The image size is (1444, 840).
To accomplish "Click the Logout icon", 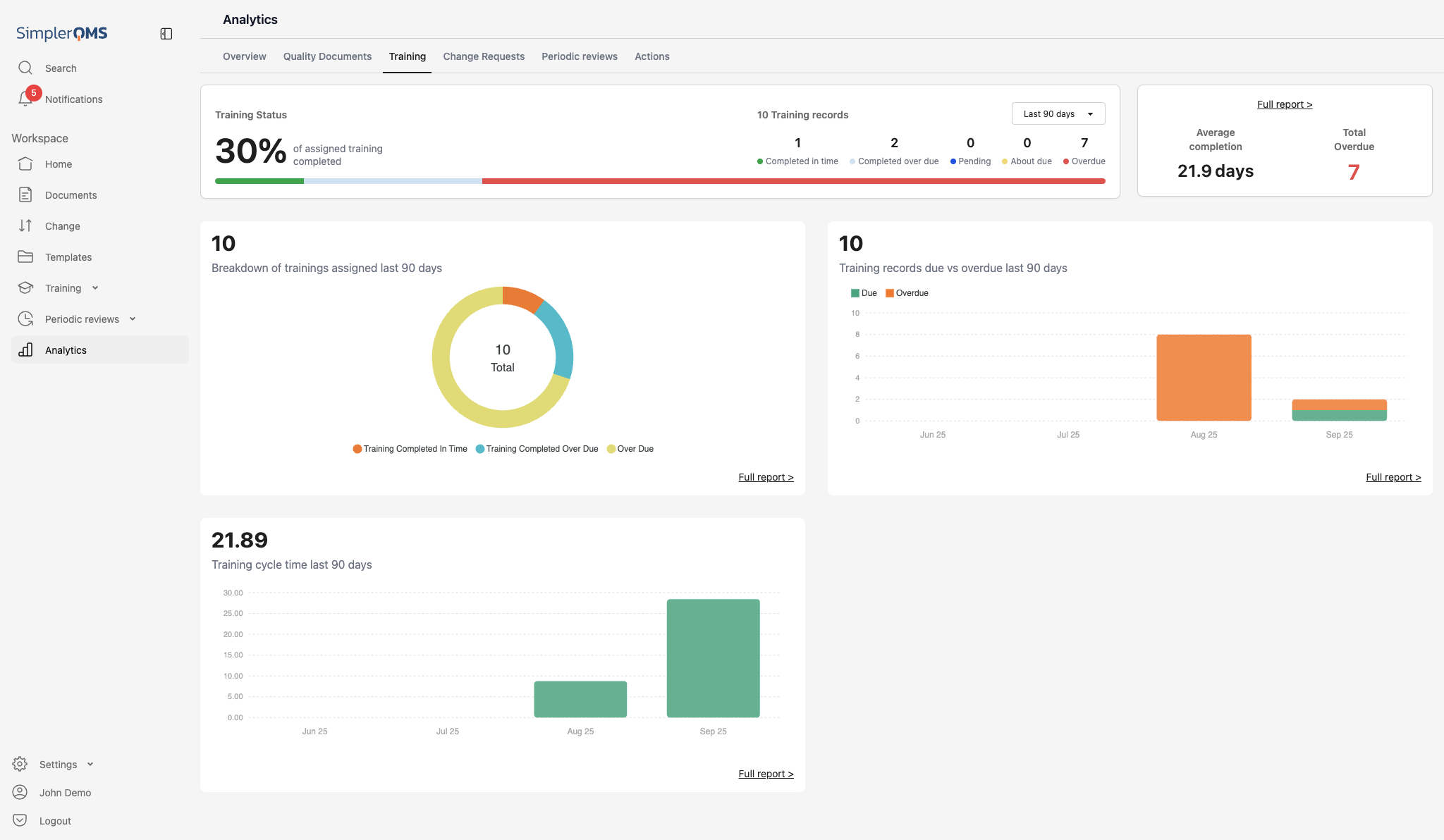I will [x=20, y=820].
